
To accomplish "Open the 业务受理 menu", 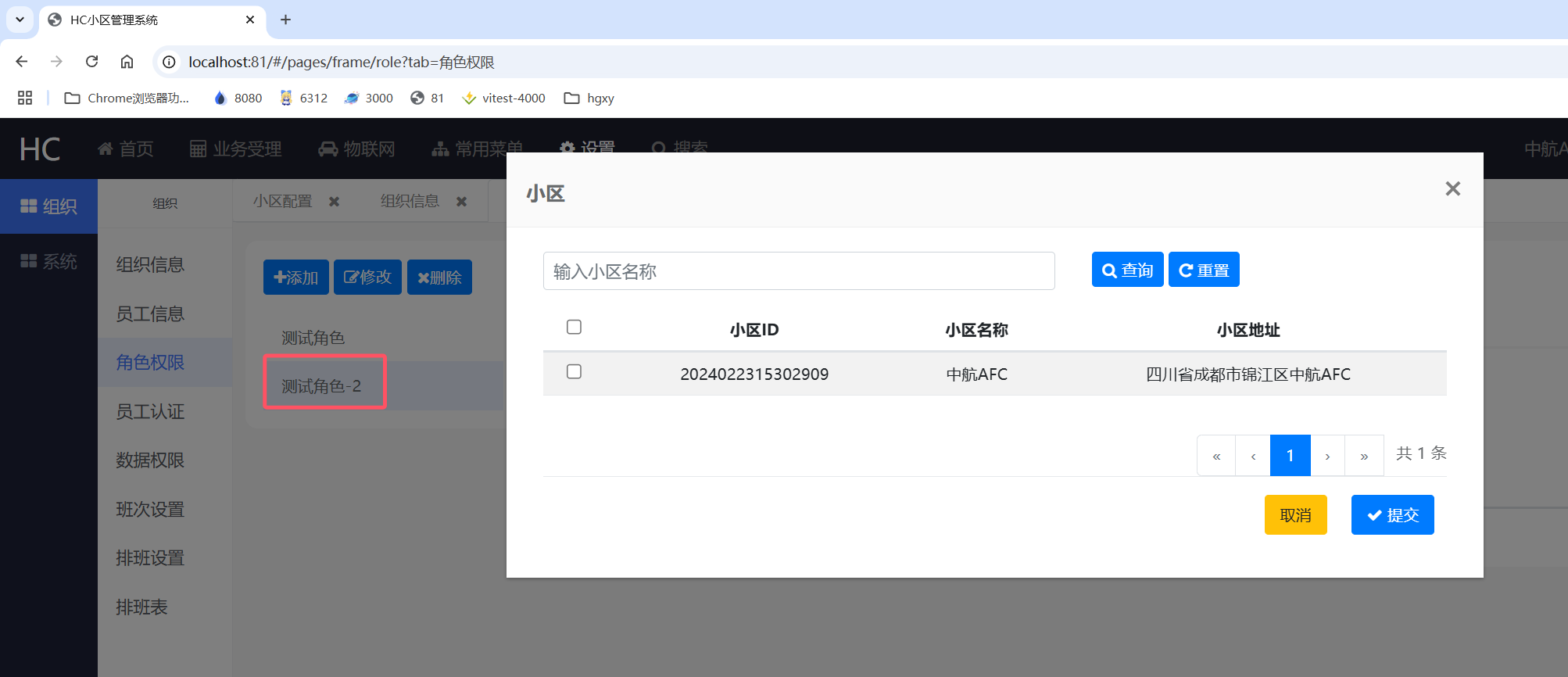I will (x=236, y=149).
